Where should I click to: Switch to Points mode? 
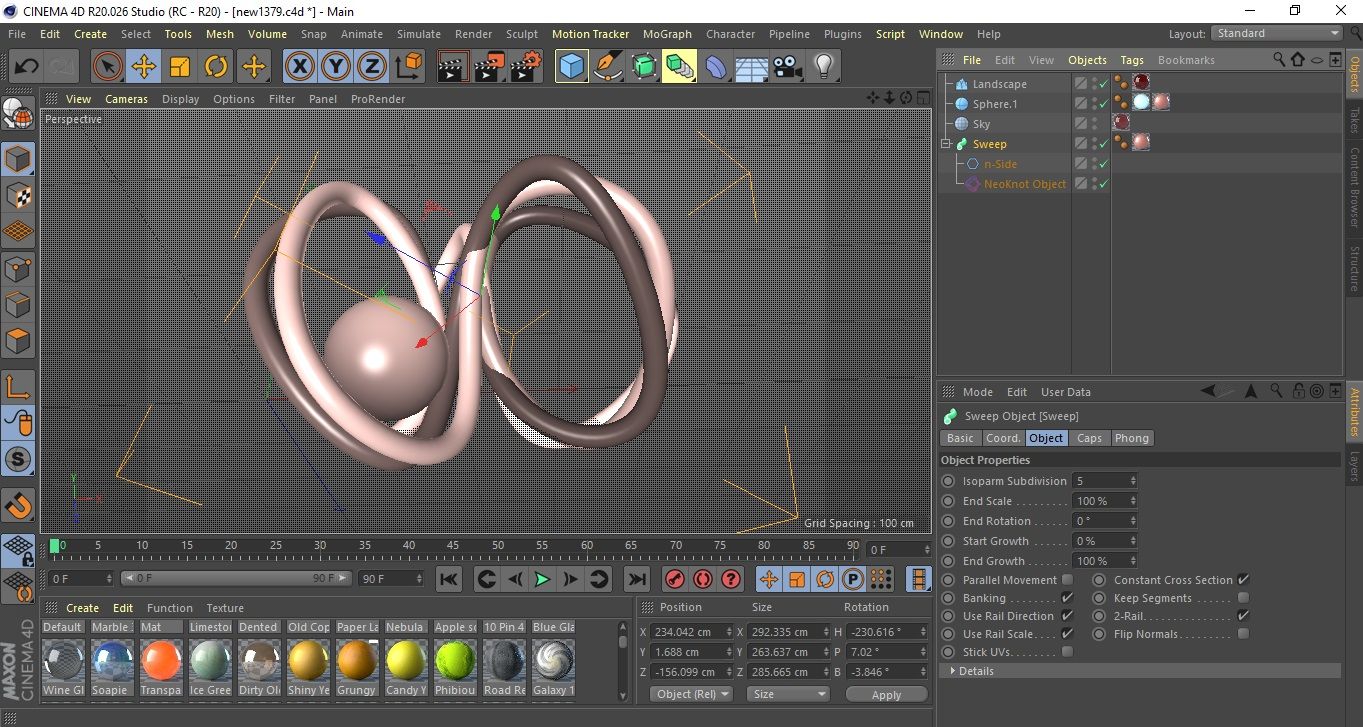18,268
